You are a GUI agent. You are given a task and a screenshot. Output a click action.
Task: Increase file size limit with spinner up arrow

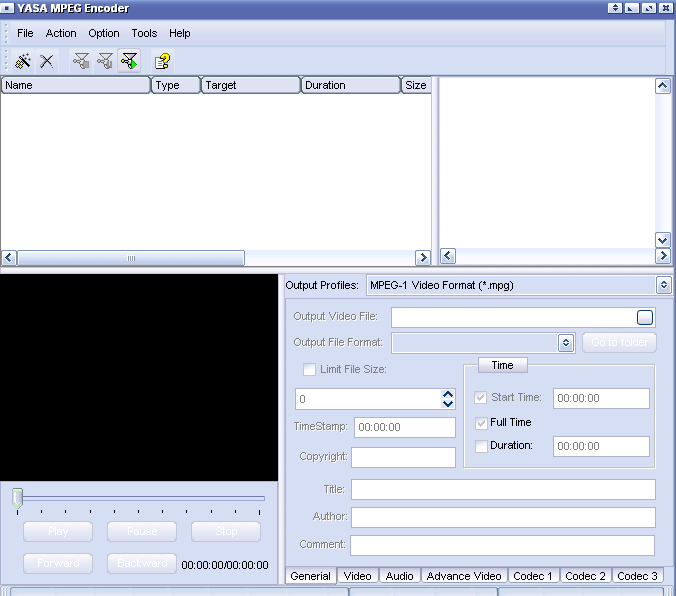point(448,394)
